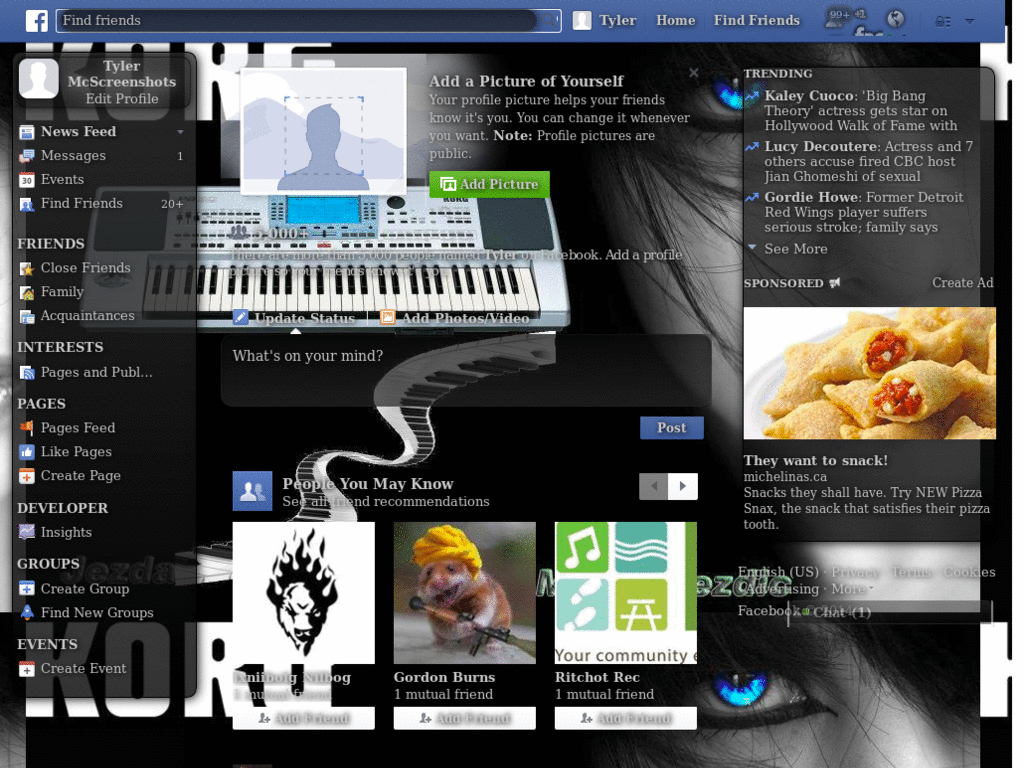Screen dimensions: 1024x768
Task: Open Tyler profile link in top bar
Action: click(617, 21)
